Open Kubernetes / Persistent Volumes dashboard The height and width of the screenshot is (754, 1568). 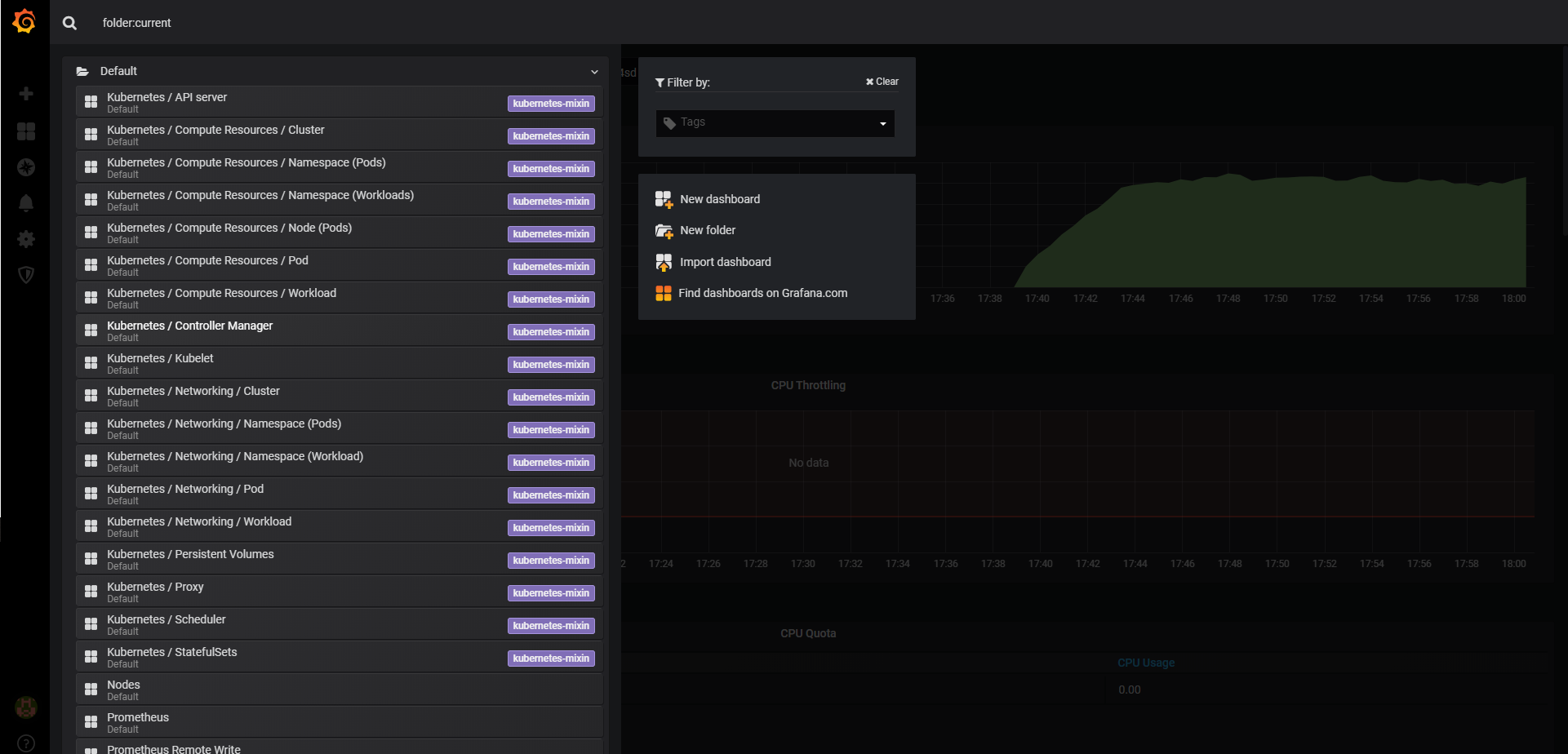(340, 559)
